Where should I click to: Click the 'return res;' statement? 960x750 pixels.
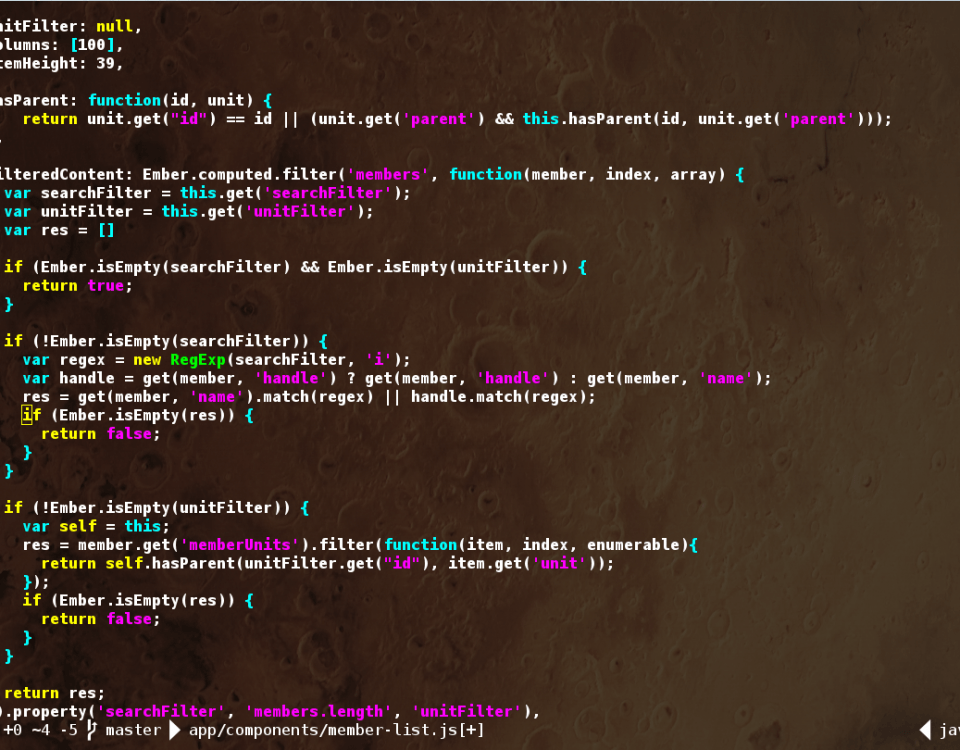pyautogui.click(x=54, y=692)
